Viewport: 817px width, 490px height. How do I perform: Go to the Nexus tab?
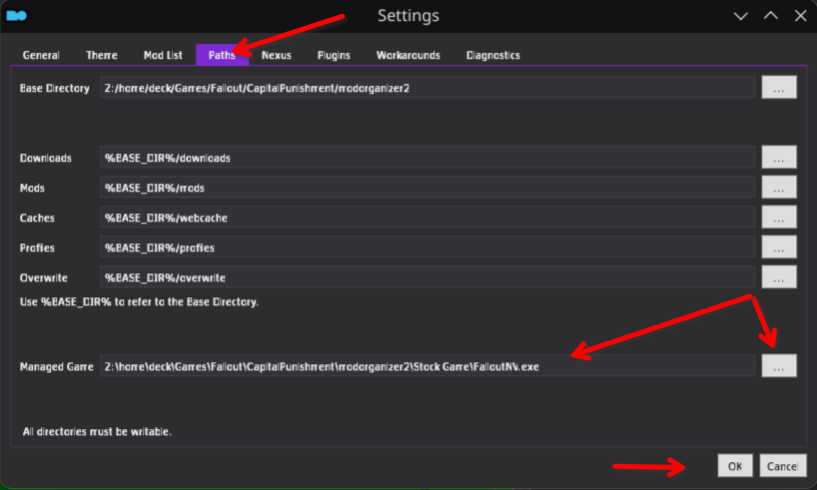(276, 55)
